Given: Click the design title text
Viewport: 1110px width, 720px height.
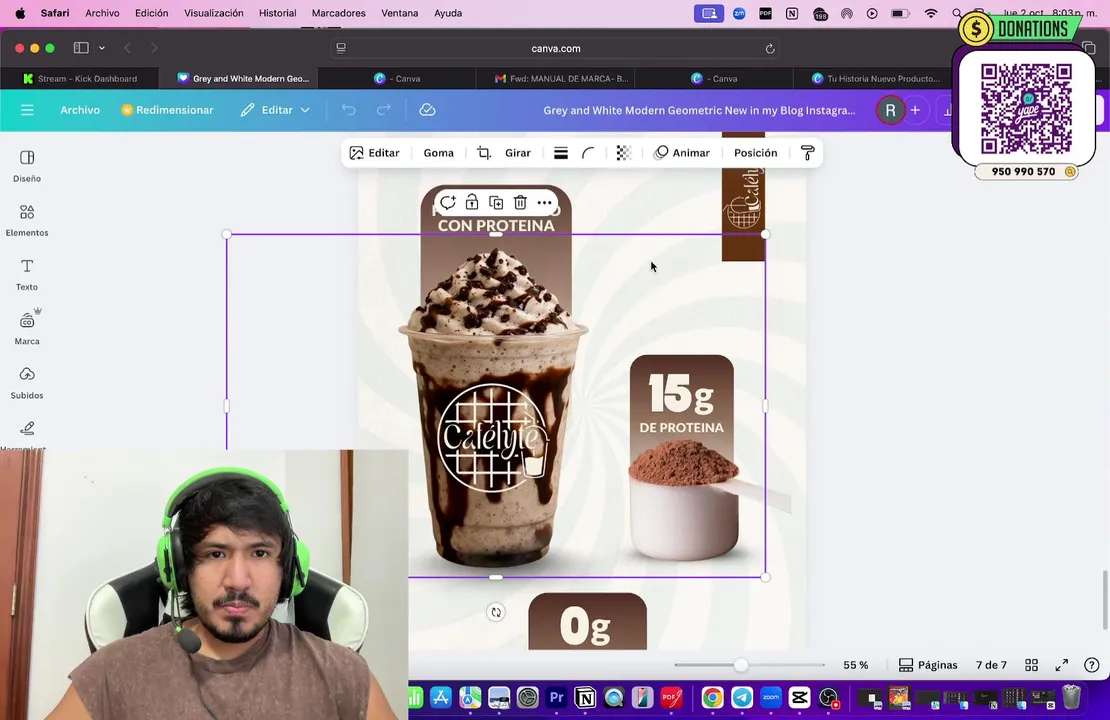Looking at the screenshot, I should [699, 110].
